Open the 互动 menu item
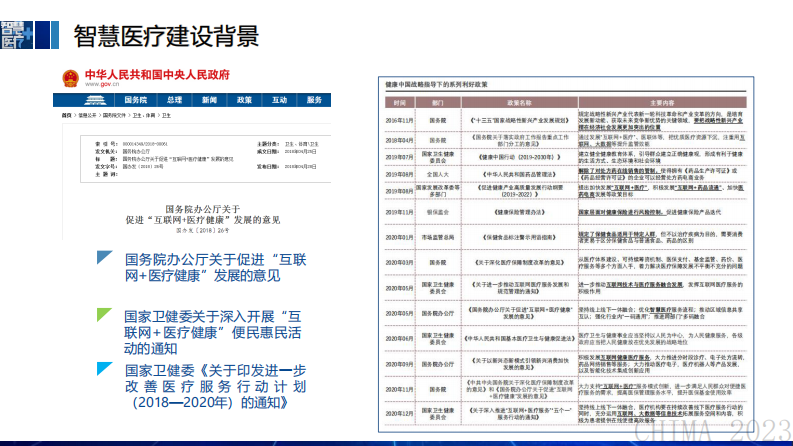This screenshot has width=793, height=446. (279, 100)
